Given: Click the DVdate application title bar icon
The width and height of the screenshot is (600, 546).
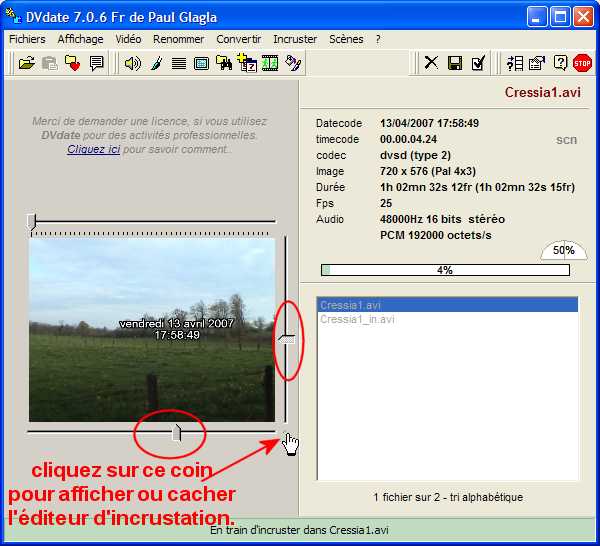Looking at the screenshot, I should 13,16.
